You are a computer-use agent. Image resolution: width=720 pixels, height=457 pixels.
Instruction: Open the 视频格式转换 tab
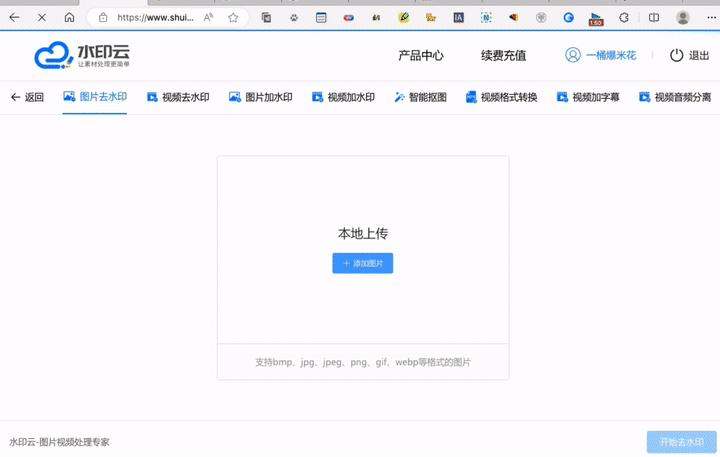coord(501,97)
